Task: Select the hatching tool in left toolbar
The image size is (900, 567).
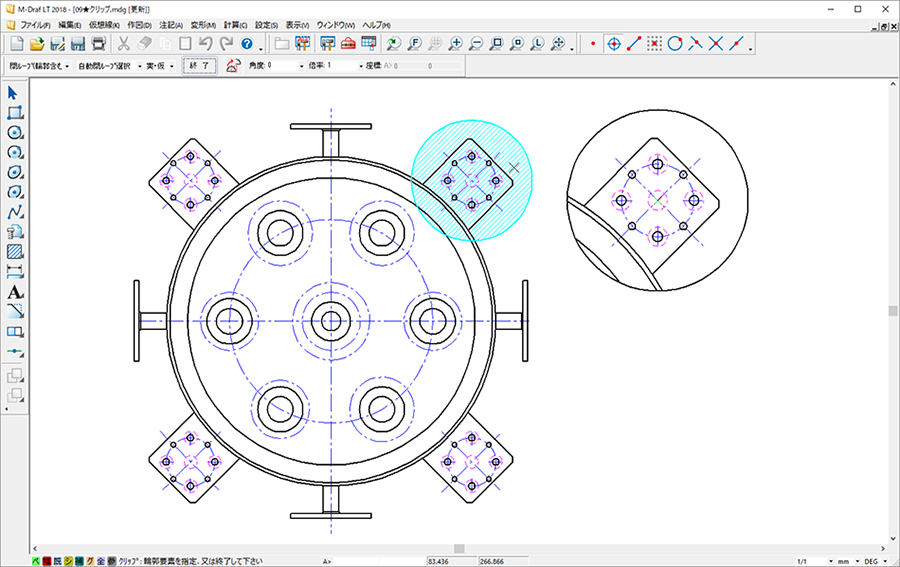Action: coord(15,251)
